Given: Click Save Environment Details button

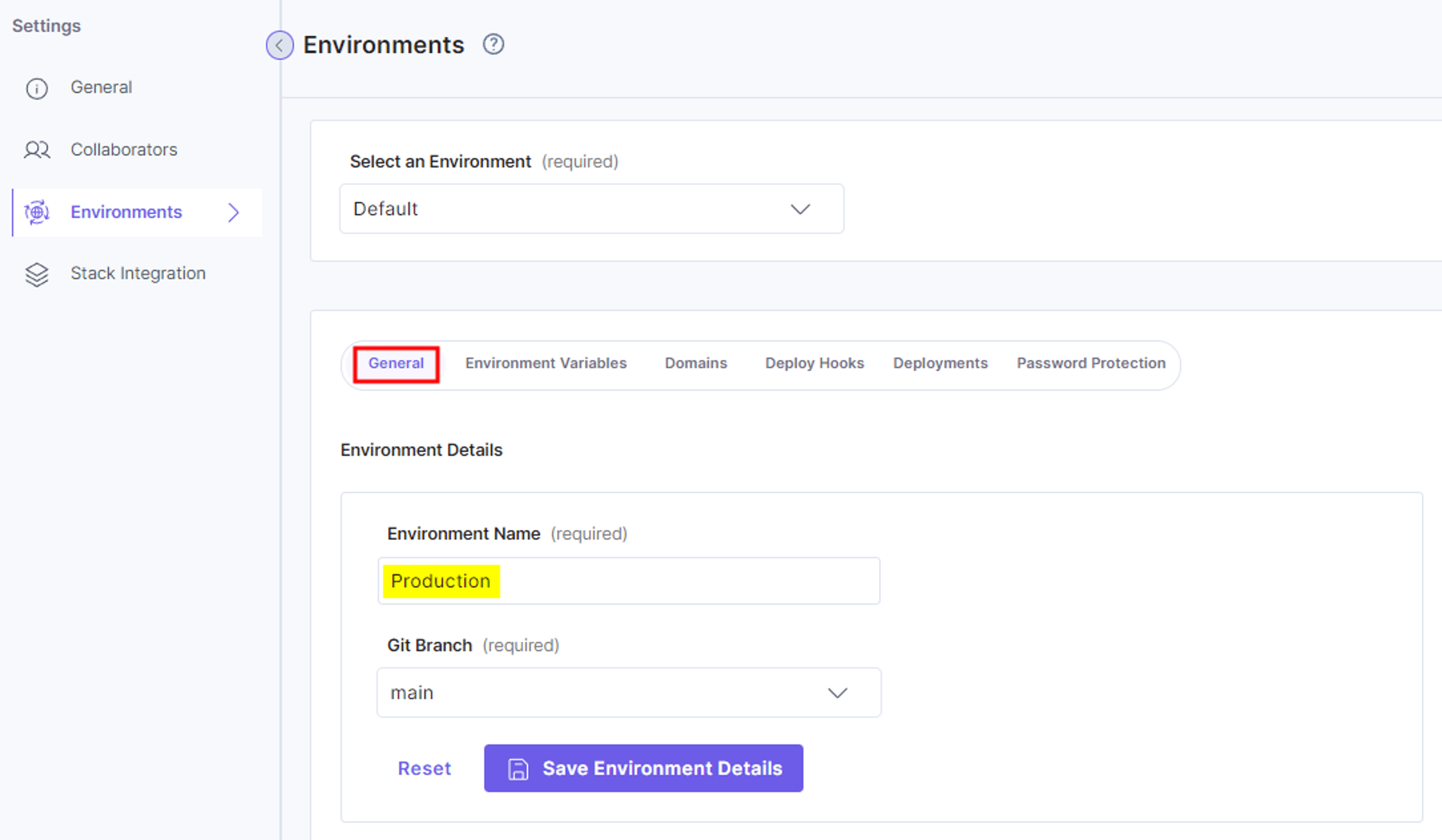Looking at the screenshot, I should click(x=643, y=768).
